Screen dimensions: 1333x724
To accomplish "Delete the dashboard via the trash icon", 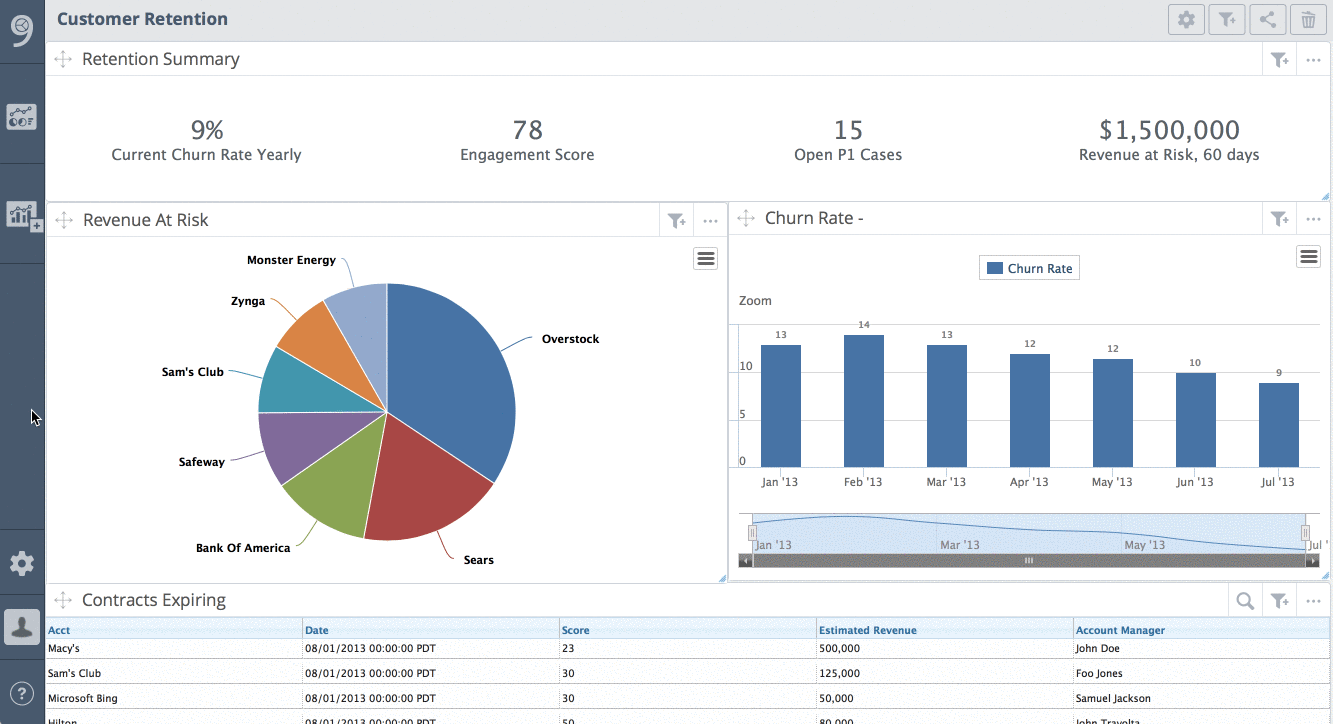I will (1307, 19).
